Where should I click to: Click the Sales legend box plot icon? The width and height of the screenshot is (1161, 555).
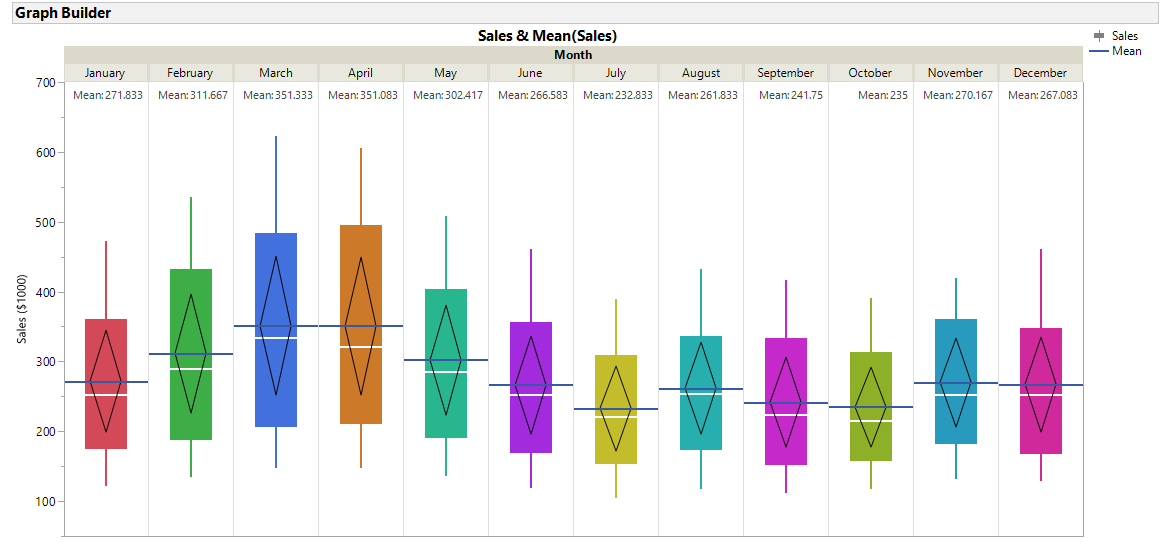pos(1100,36)
